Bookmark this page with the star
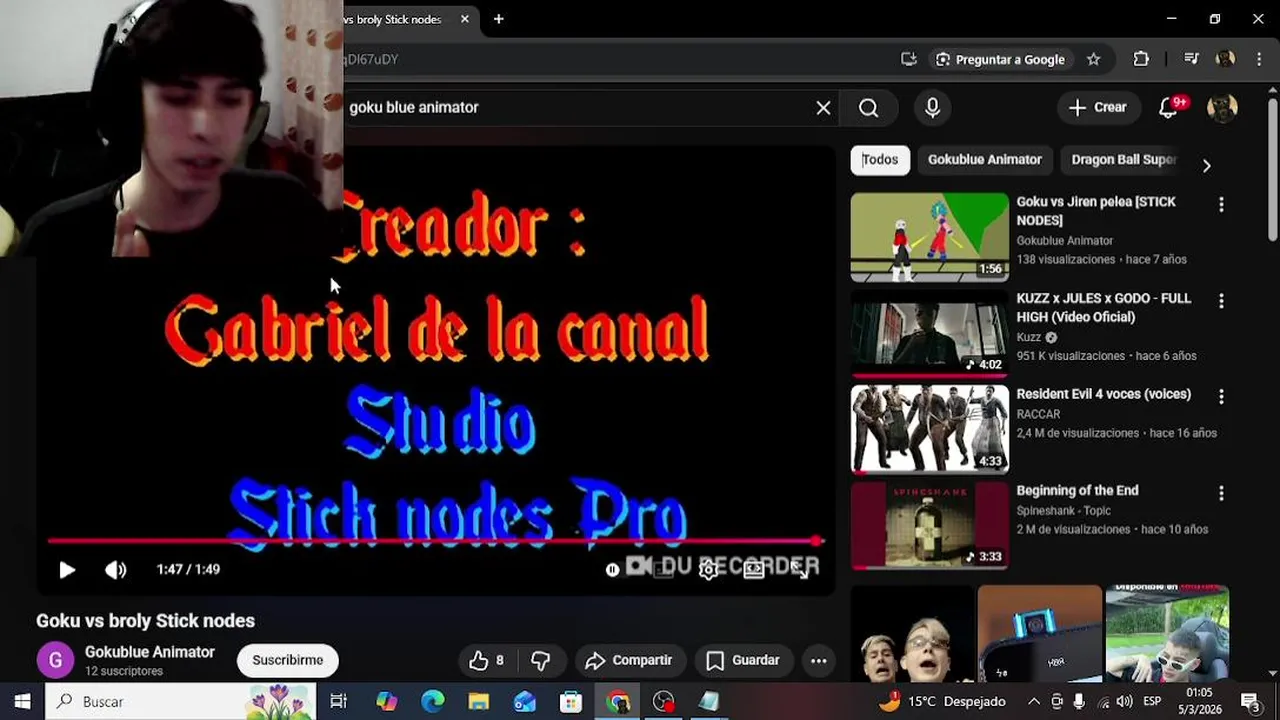 (1094, 59)
